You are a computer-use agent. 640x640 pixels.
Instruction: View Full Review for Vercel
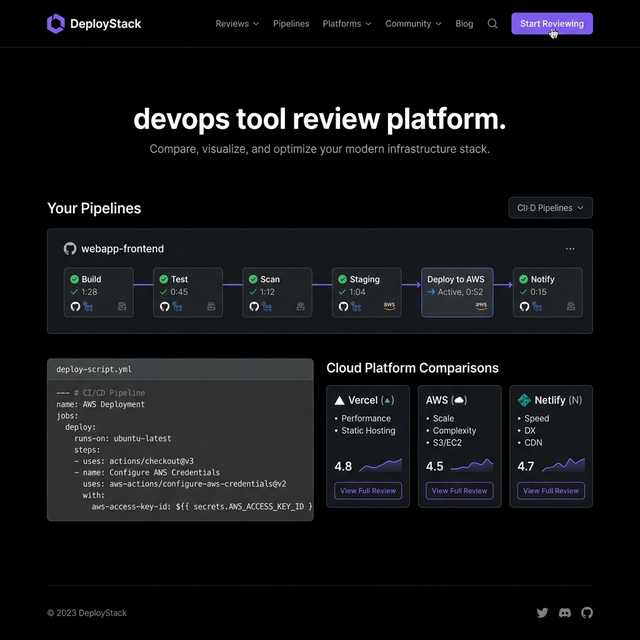[368, 491]
